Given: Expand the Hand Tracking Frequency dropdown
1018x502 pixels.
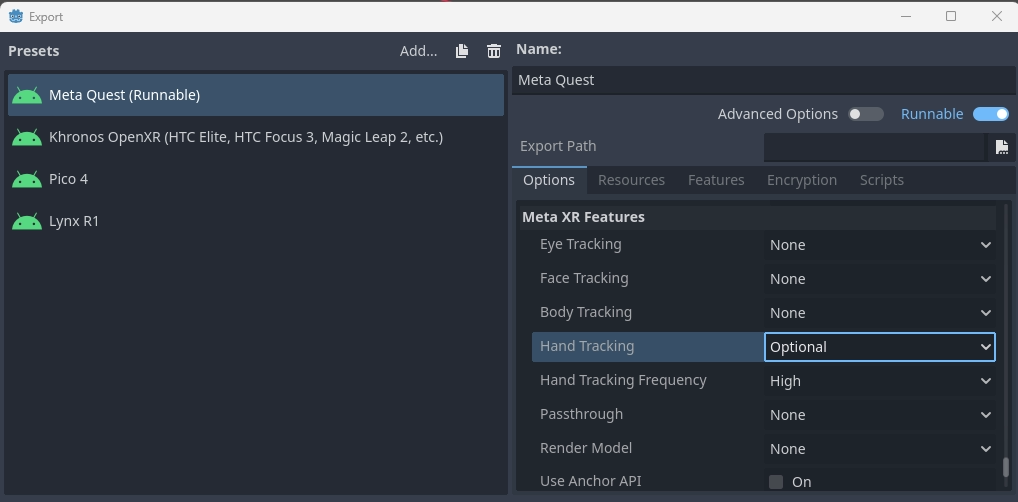Looking at the screenshot, I should click(x=879, y=381).
